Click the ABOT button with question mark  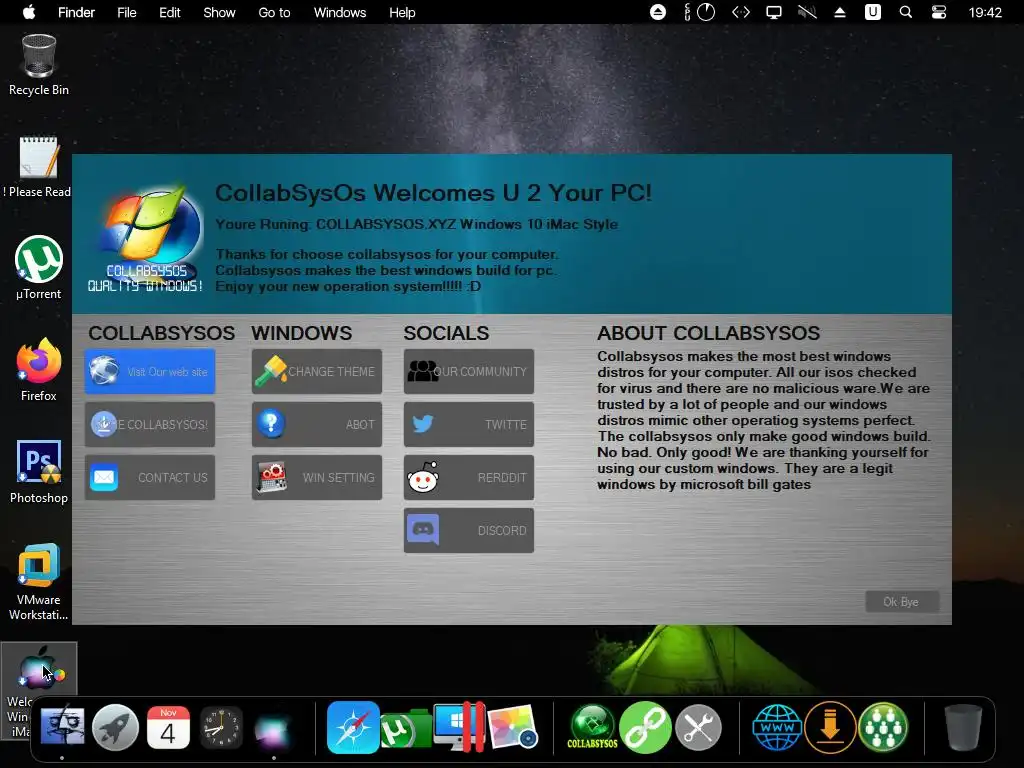[317, 424]
